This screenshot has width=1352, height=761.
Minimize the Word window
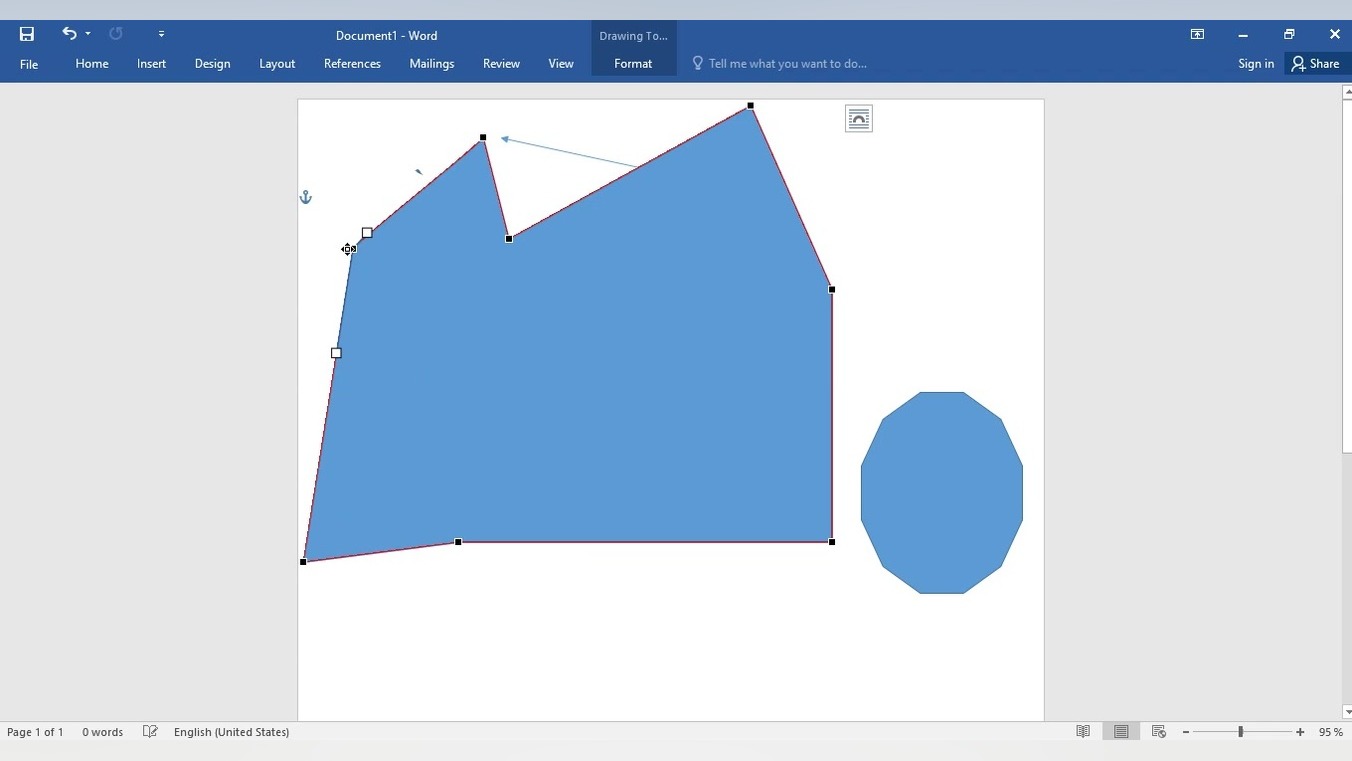pos(1243,34)
